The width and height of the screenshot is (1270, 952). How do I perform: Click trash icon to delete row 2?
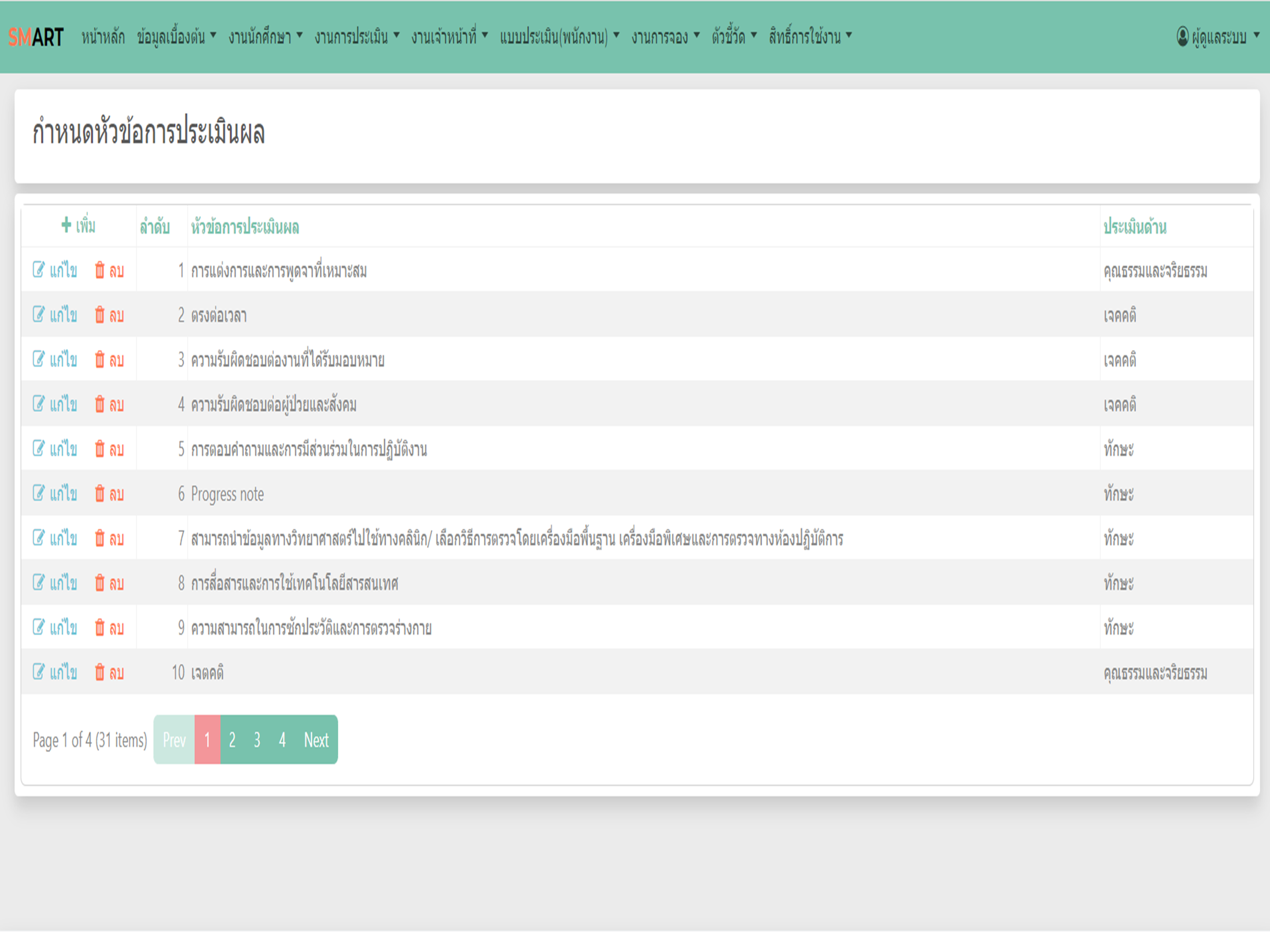pyautogui.click(x=100, y=315)
